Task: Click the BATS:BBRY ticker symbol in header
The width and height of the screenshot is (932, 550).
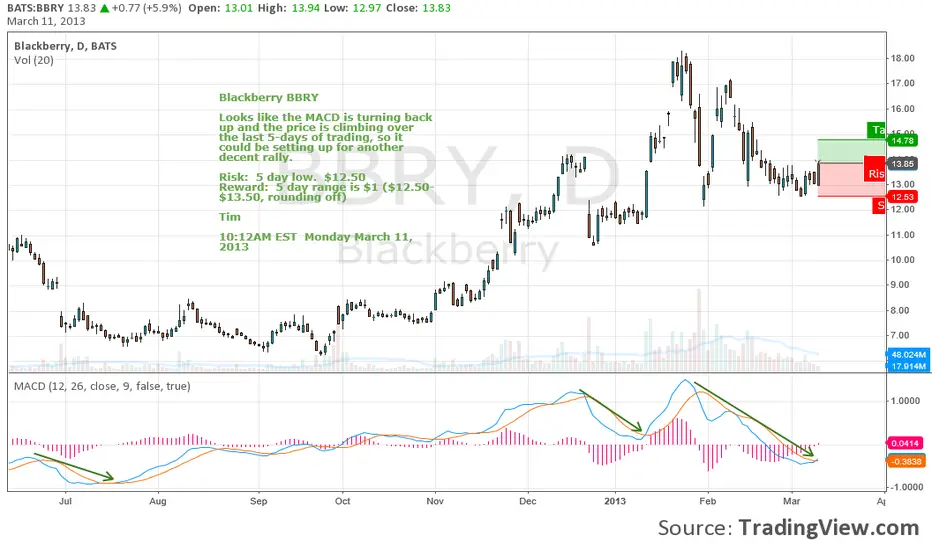Action: point(36,8)
